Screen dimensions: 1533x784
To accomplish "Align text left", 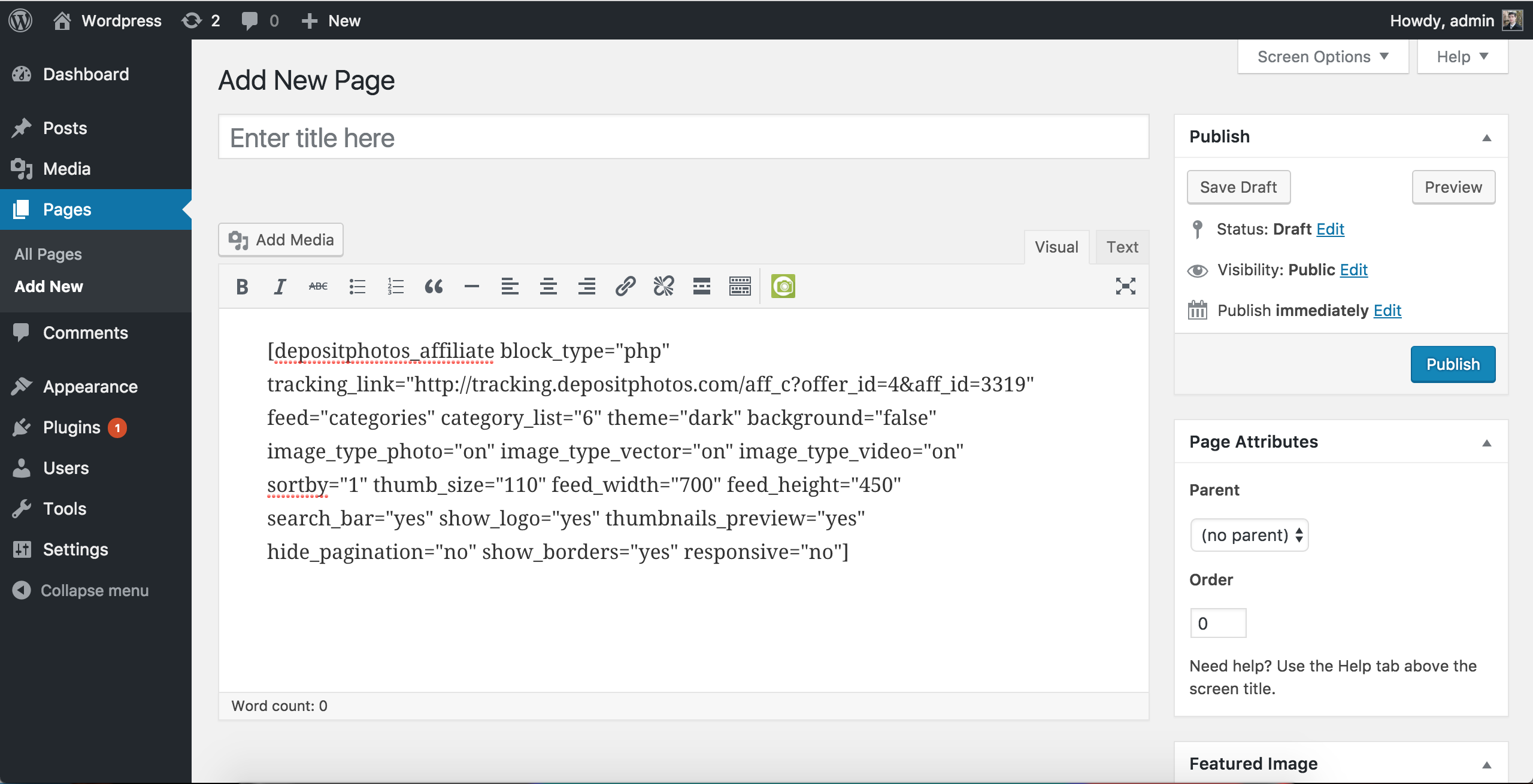I will click(x=510, y=287).
